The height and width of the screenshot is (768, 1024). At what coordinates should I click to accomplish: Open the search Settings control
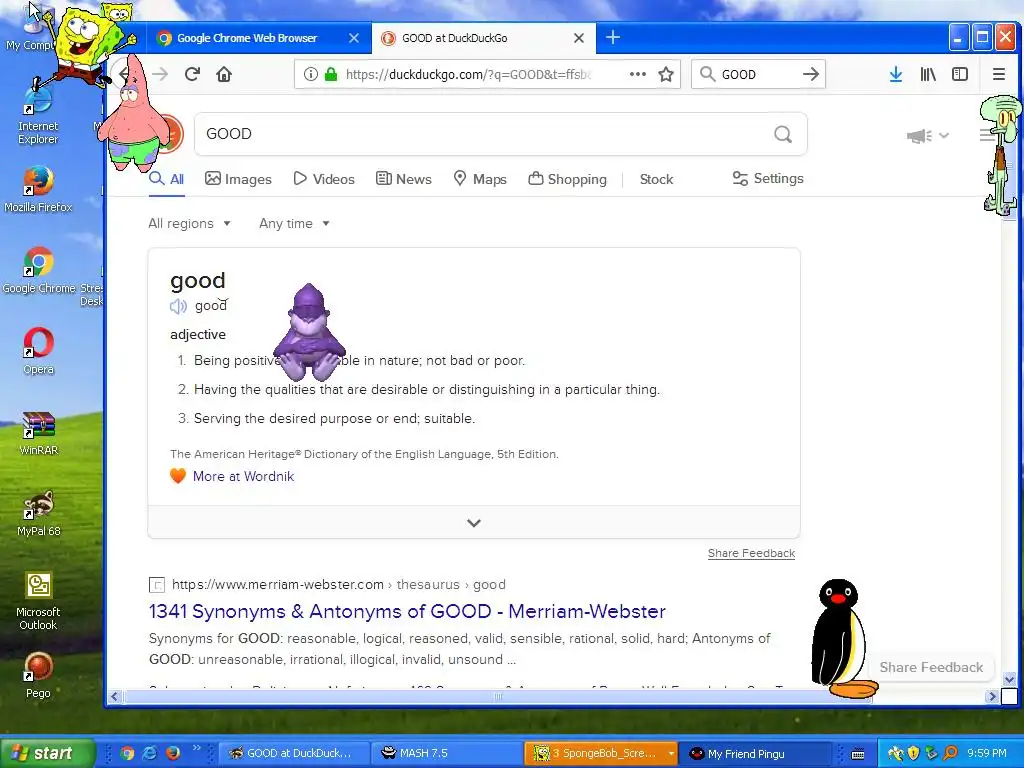pyautogui.click(x=768, y=178)
